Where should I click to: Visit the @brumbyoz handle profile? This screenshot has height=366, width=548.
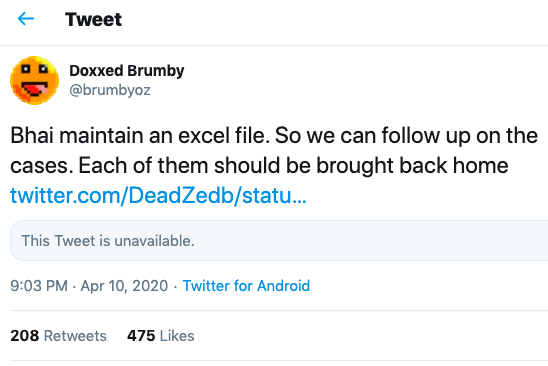coord(110,90)
